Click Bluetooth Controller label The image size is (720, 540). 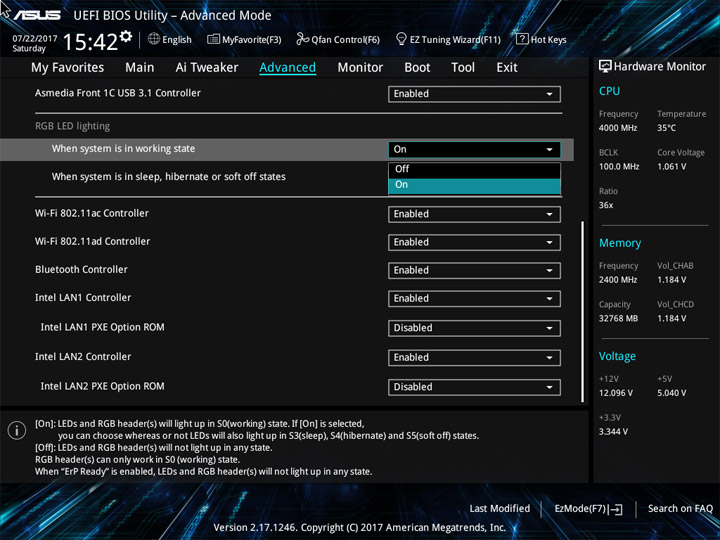tap(81, 270)
